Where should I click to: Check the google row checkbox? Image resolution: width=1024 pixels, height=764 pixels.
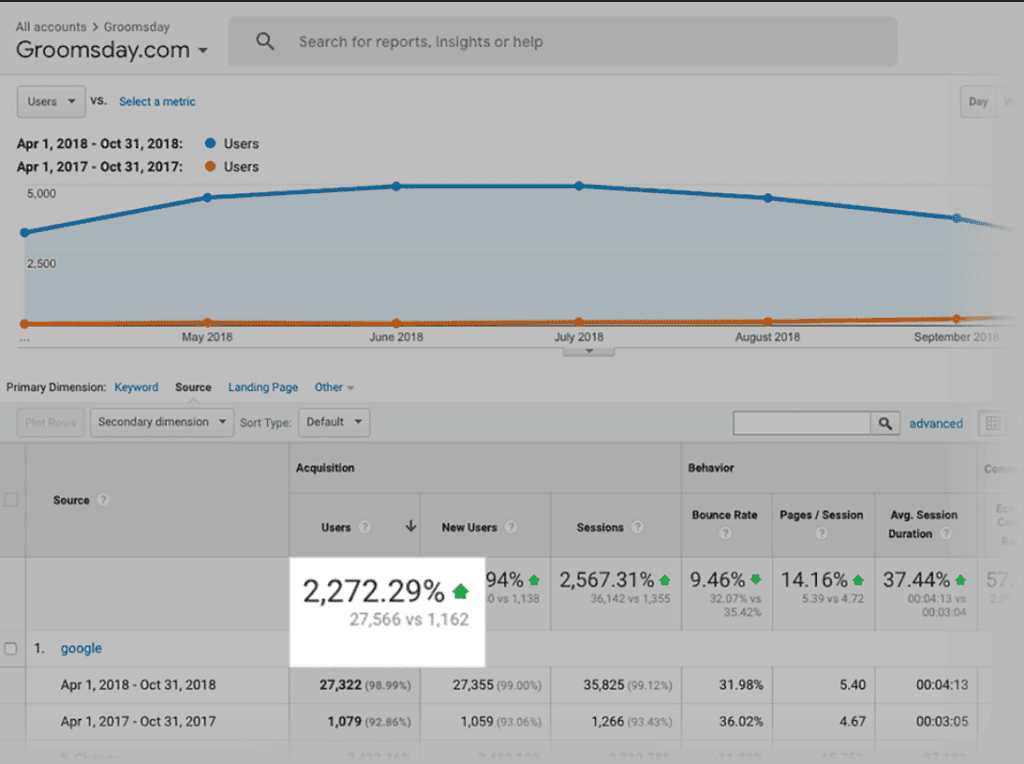[x=12, y=648]
